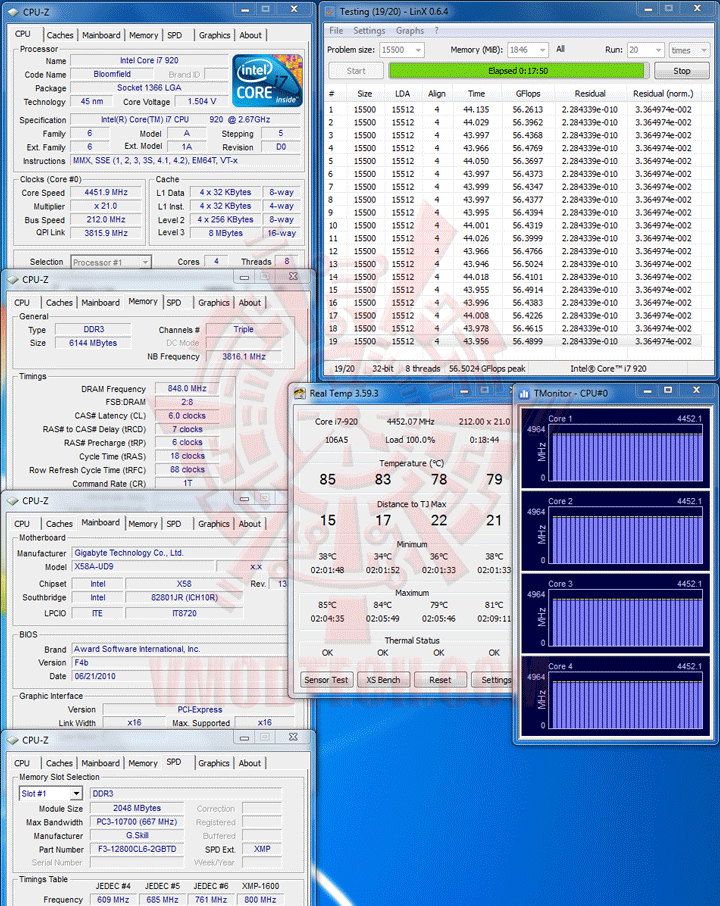Screen dimensions: 720x906
Task: Click the Bus Speed 212.0 MHz value
Action: tap(106, 220)
